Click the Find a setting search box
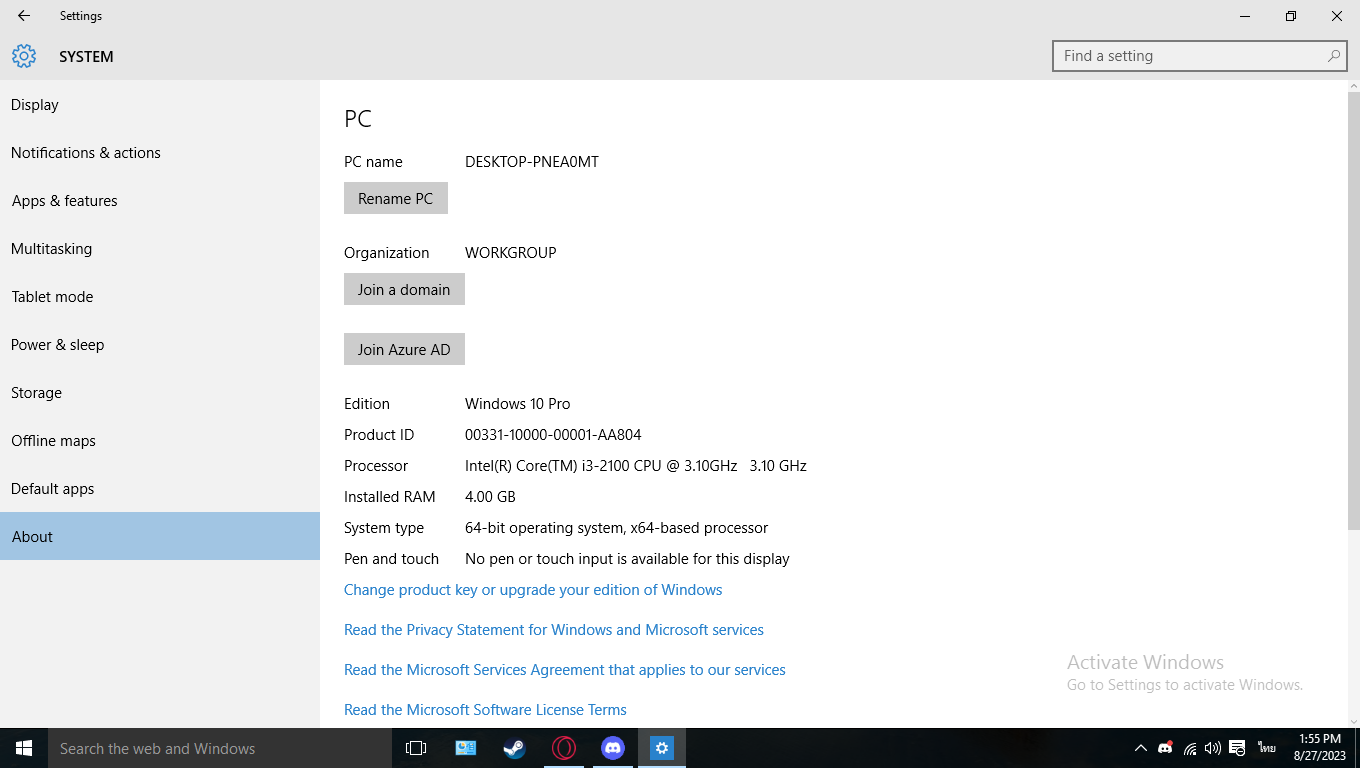This screenshot has height=768, width=1360. pyautogui.click(x=1199, y=56)
